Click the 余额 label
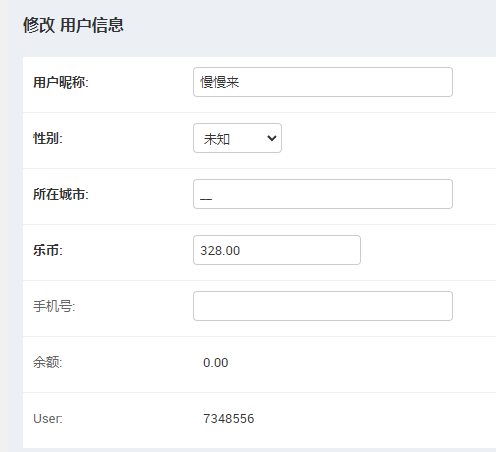Image resolution: width=496 pixels, height=452 pixels. click(48, 362)
